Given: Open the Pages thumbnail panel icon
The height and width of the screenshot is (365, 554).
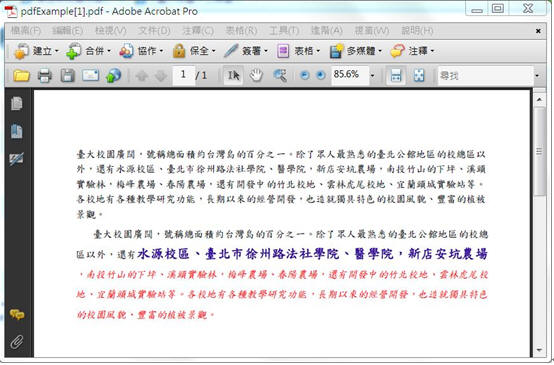Looking at the screenshot, I should click(x=17, y=104).
